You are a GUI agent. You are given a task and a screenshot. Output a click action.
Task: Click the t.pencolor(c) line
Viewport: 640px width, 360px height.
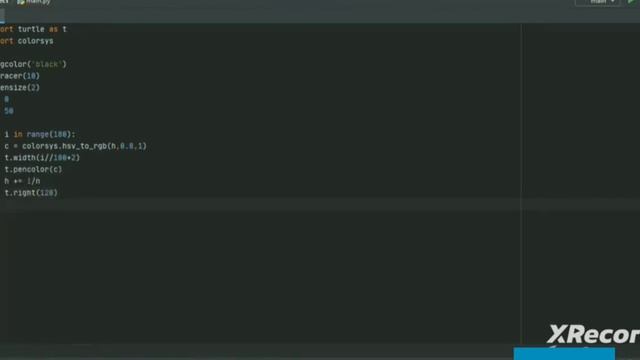33,169
